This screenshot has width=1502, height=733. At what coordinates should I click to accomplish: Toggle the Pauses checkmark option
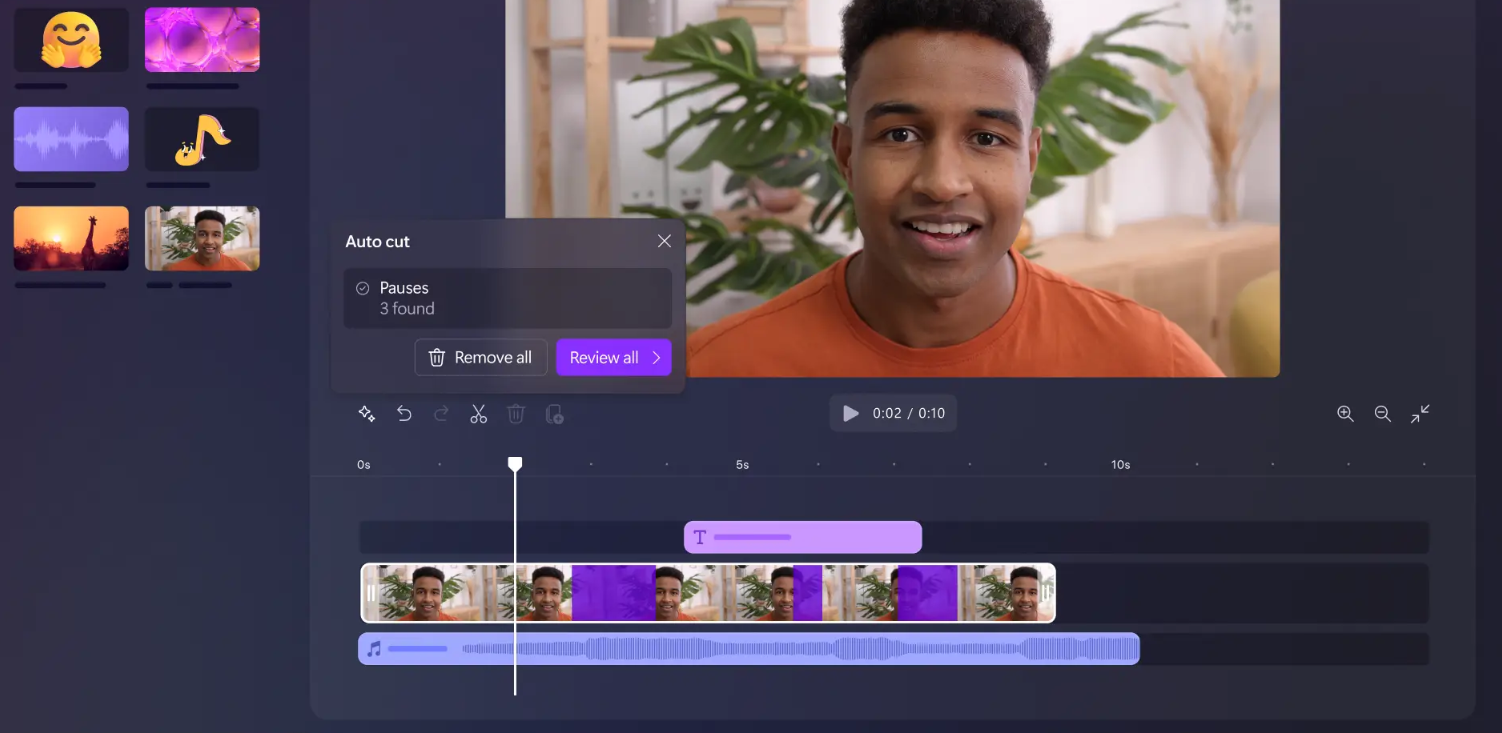point(363,288)
